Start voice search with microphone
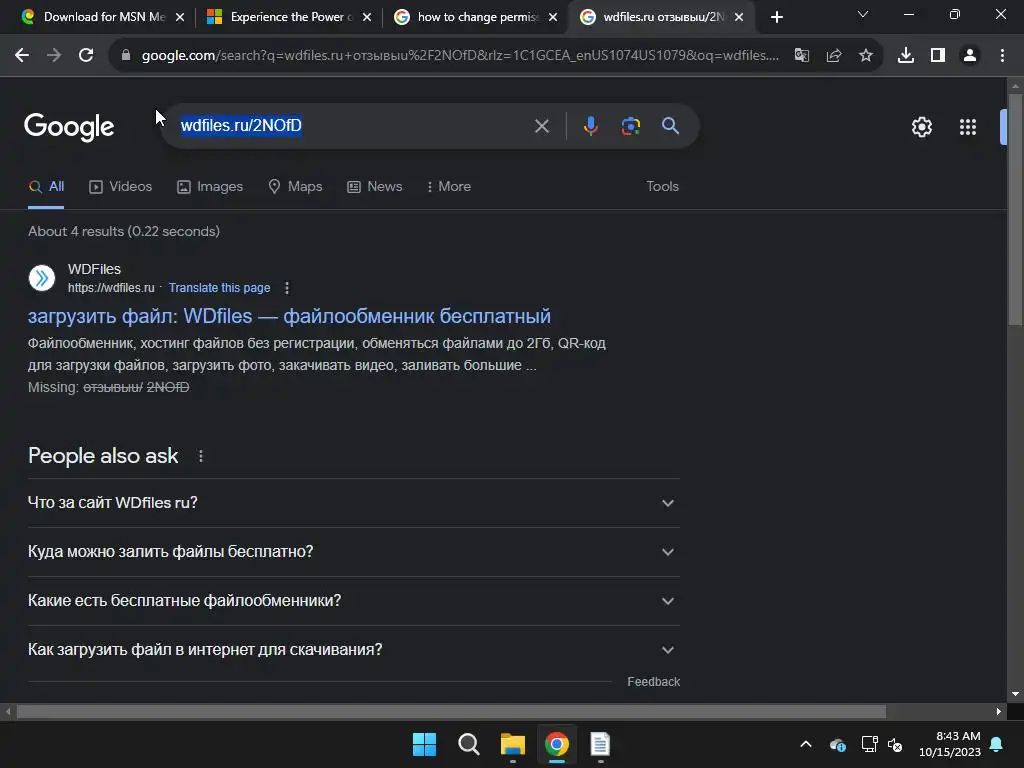This screenshot has height=768, width=1024. (x=590, y=126)
